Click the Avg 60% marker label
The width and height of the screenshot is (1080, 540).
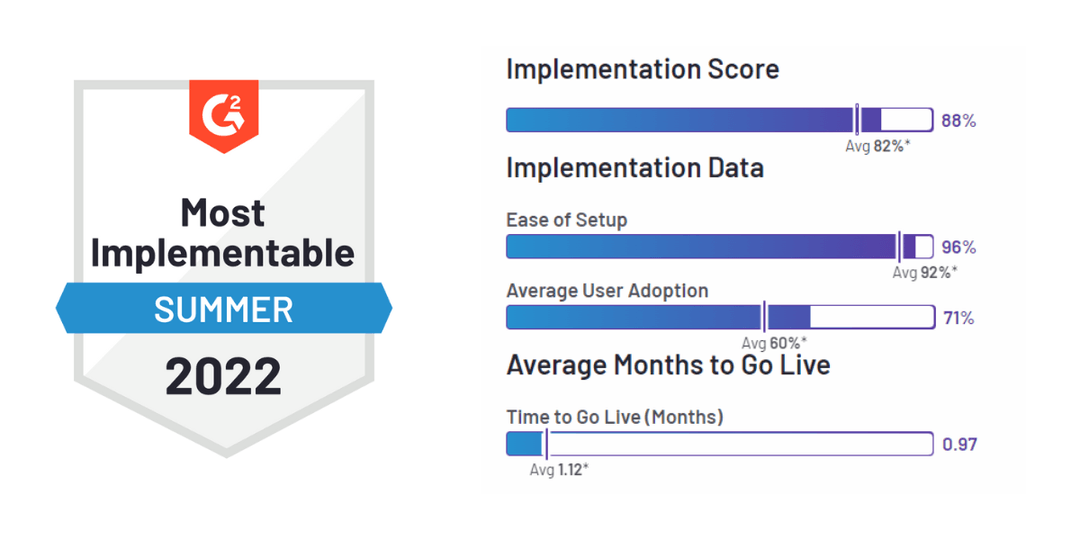click(774, 343)
